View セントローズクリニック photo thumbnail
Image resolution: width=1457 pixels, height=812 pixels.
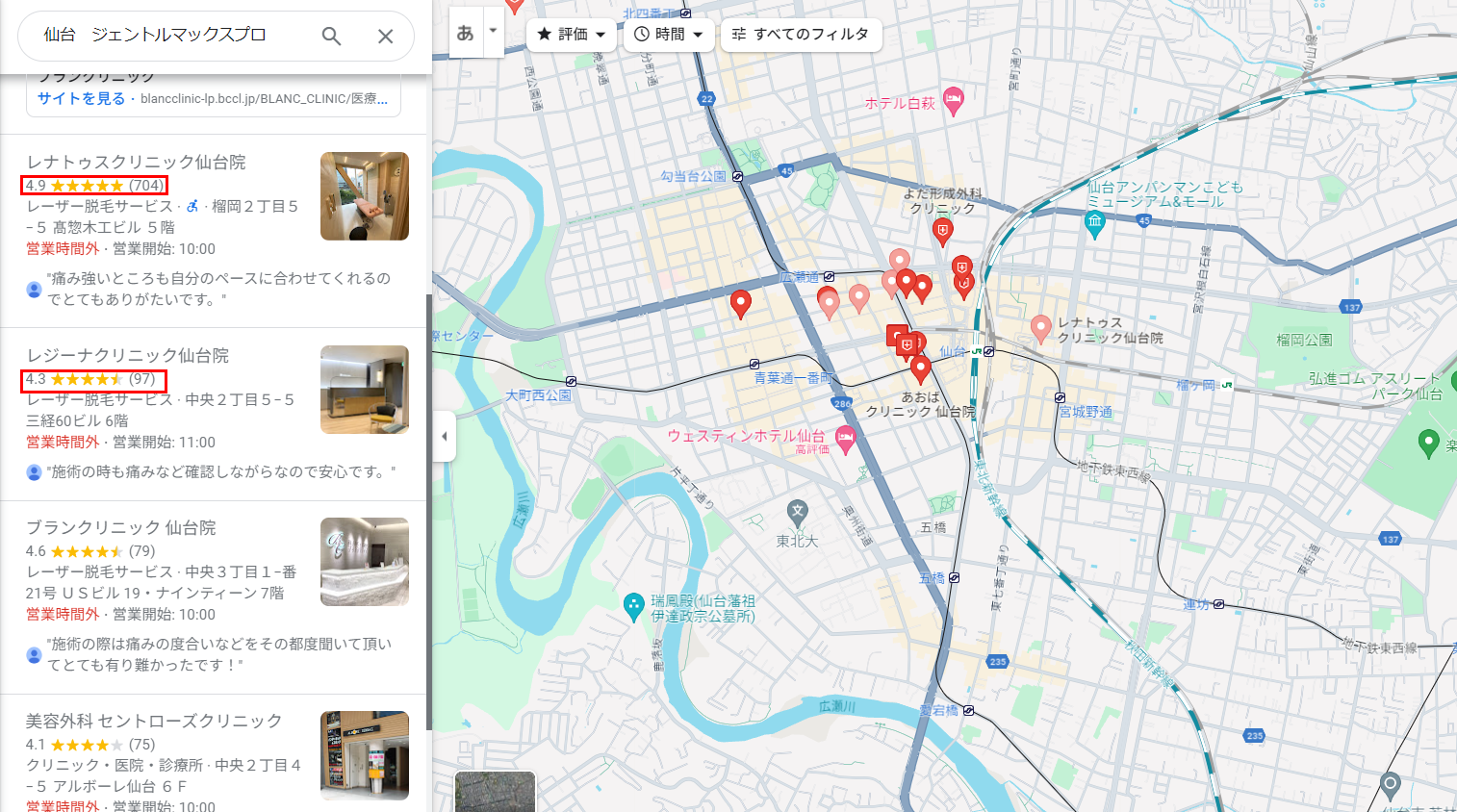[365, 755]
